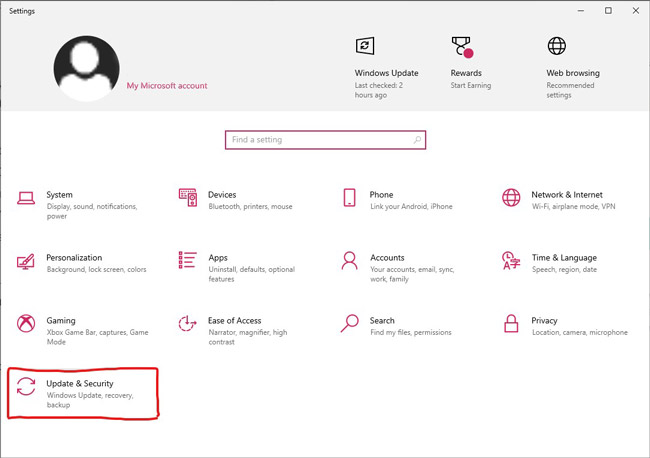The image size is (650, 458).
Task: Click 'Speech, region, date' description
Action: tap(565, 269)
